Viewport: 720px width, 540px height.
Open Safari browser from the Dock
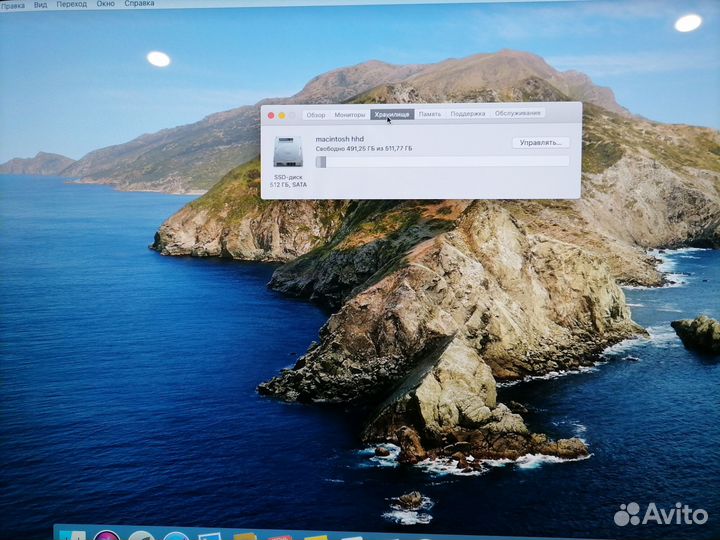point(176,536)
